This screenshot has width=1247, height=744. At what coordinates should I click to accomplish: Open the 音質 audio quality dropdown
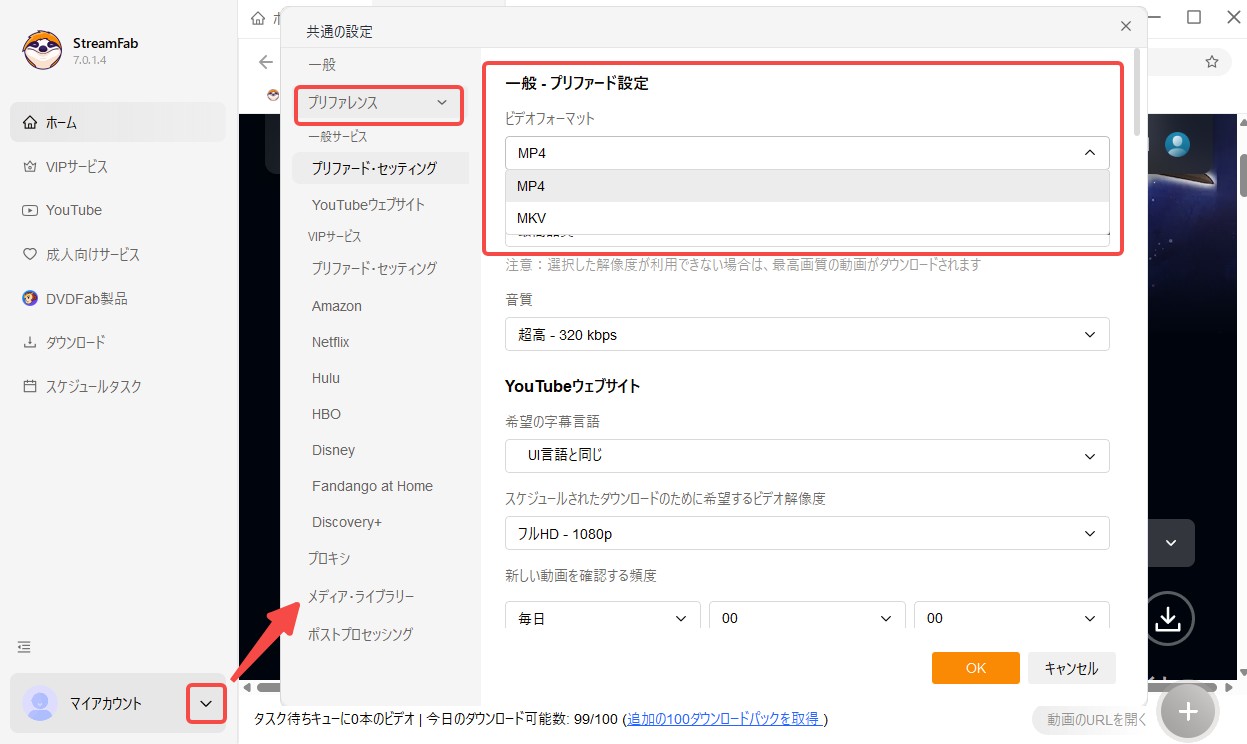coord(805,334)
